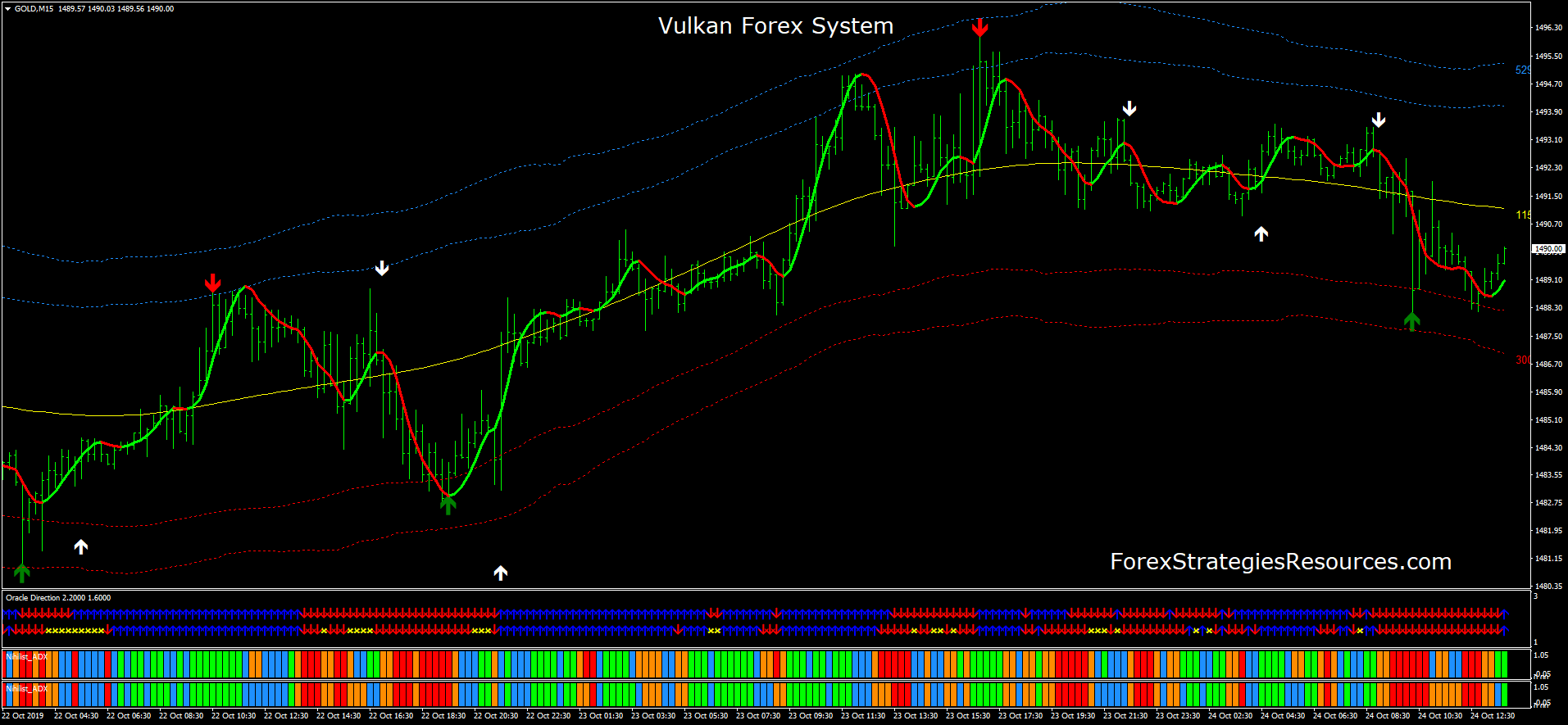The height and width of the screenshot is (725, 1568).
Task: Click the 23 Oct 19:30 time label
Action: (x=1073, y=716)
